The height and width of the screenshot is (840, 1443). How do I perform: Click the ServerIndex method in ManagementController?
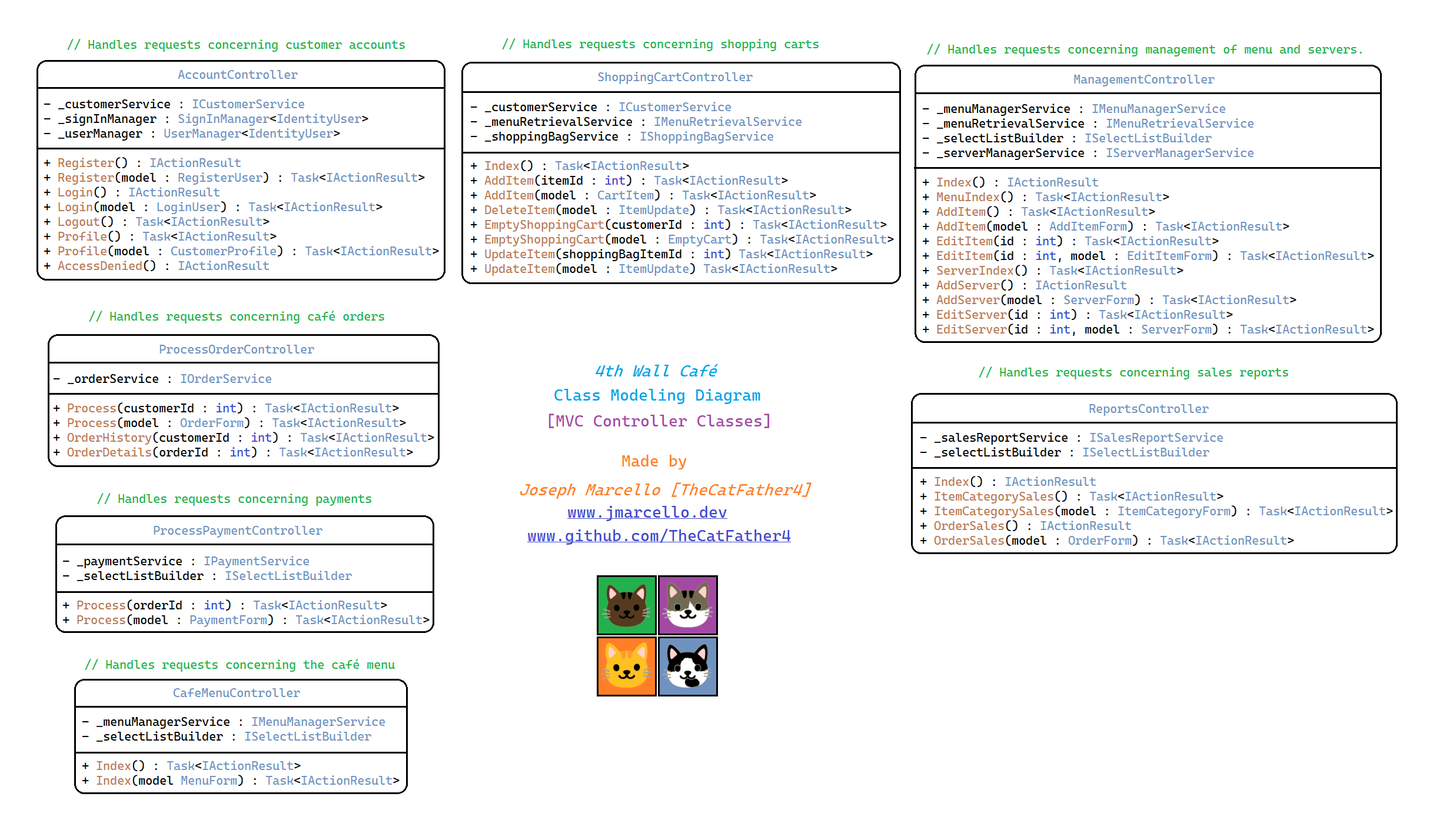point(975,271)
